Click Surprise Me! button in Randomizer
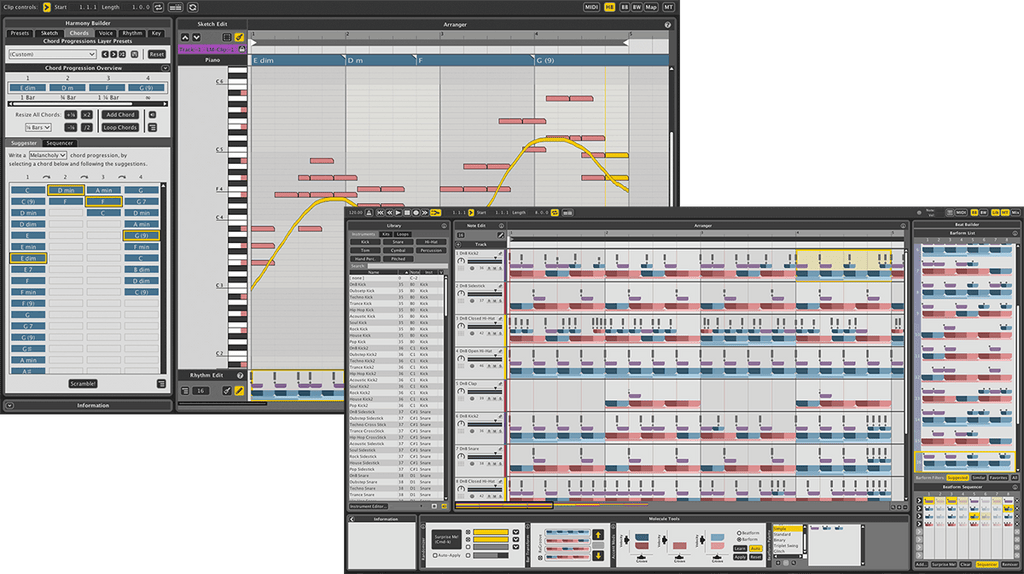The height and width of the screenshot is (574, 1024). pyautogui.click(x=446, y=539)
